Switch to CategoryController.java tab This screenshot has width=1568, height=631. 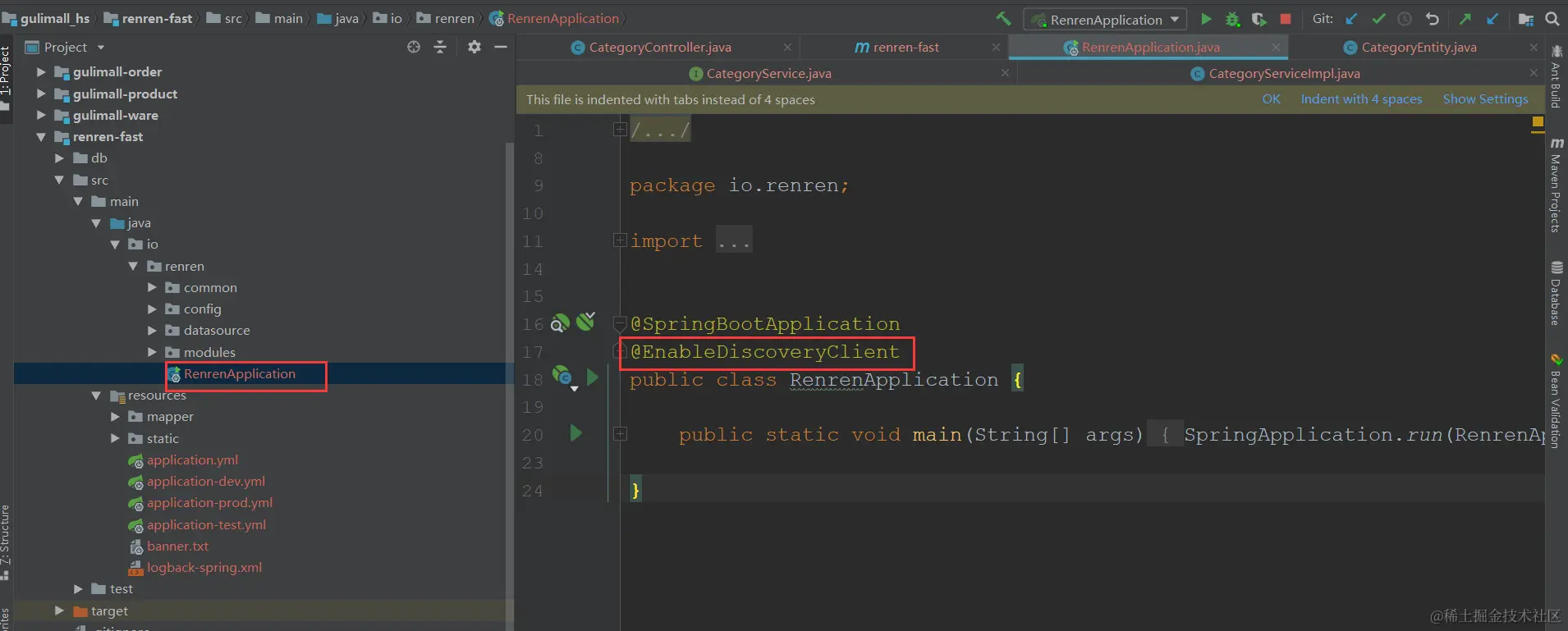click(x=659, y=48)
